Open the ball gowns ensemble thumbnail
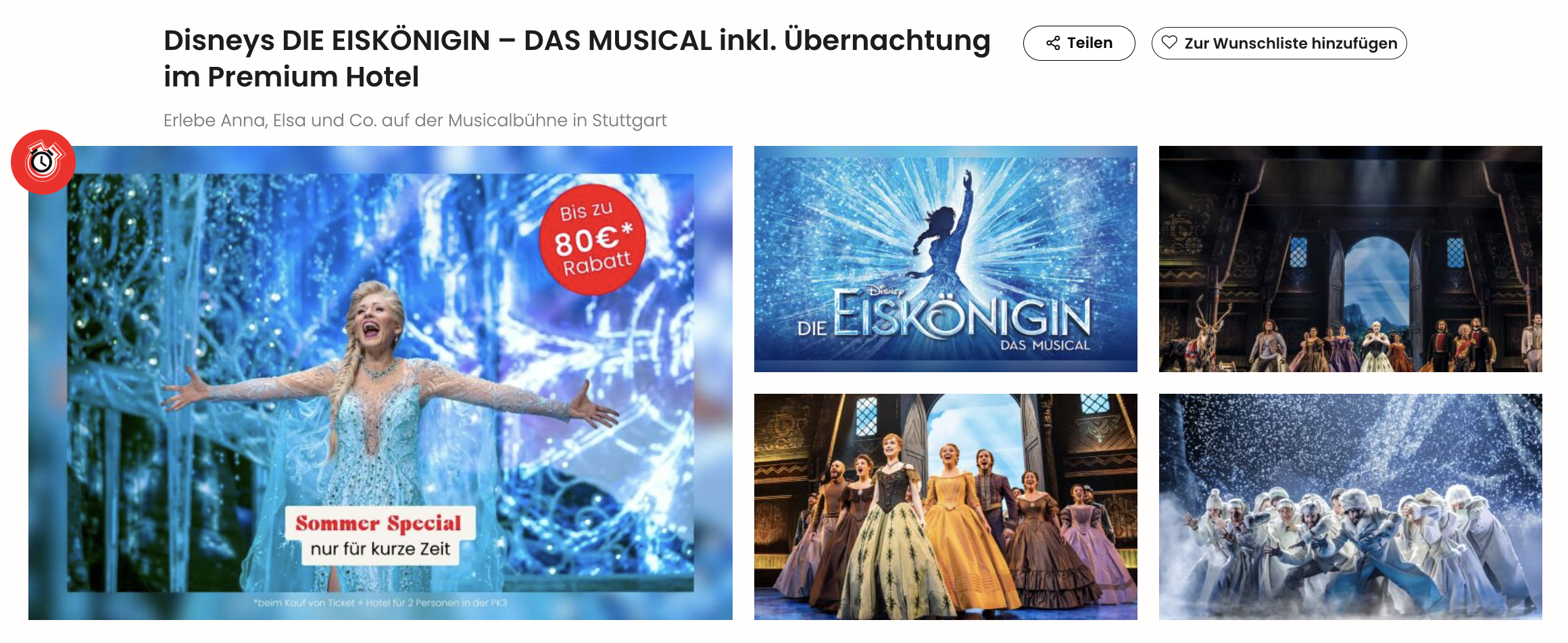 (x=946, y=507)
